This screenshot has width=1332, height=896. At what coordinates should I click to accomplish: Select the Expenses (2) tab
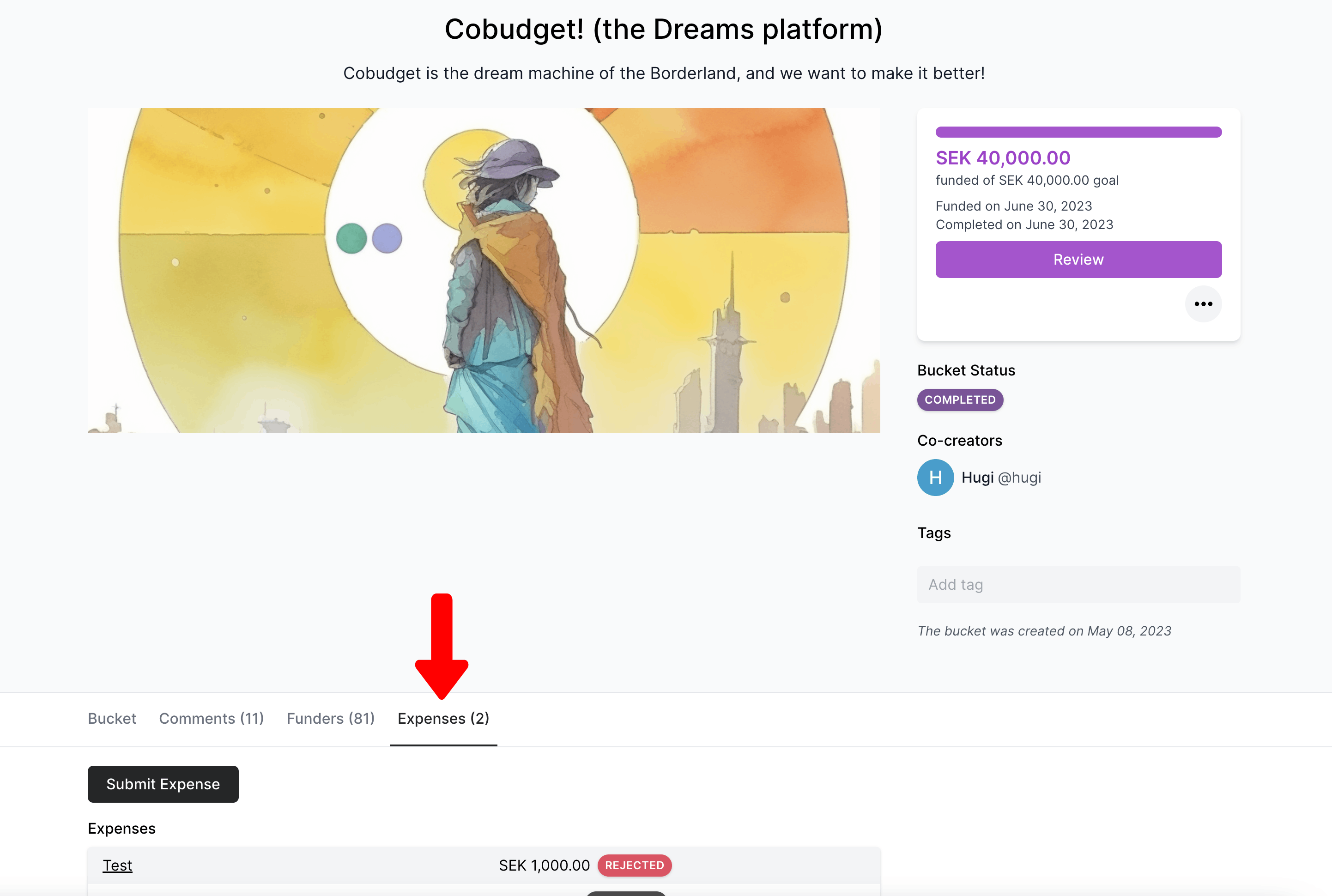coord(443,718)
